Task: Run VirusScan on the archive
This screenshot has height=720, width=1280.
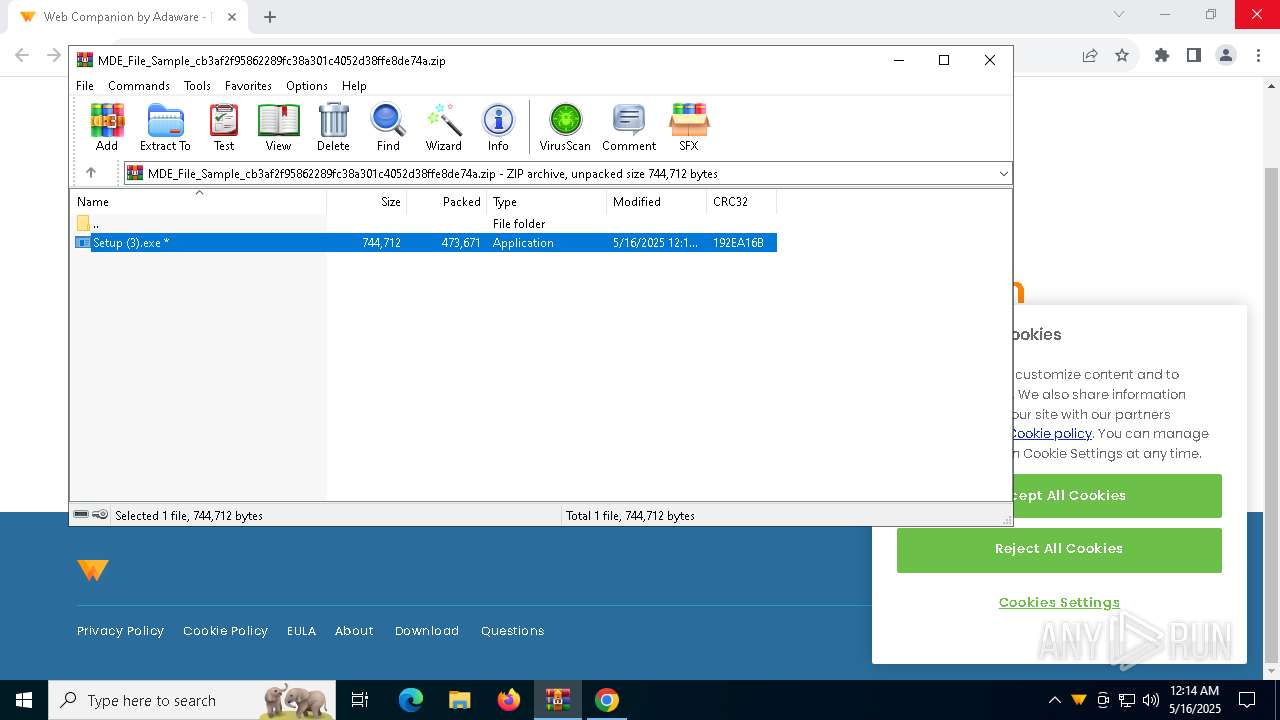Action: [565, 127]
